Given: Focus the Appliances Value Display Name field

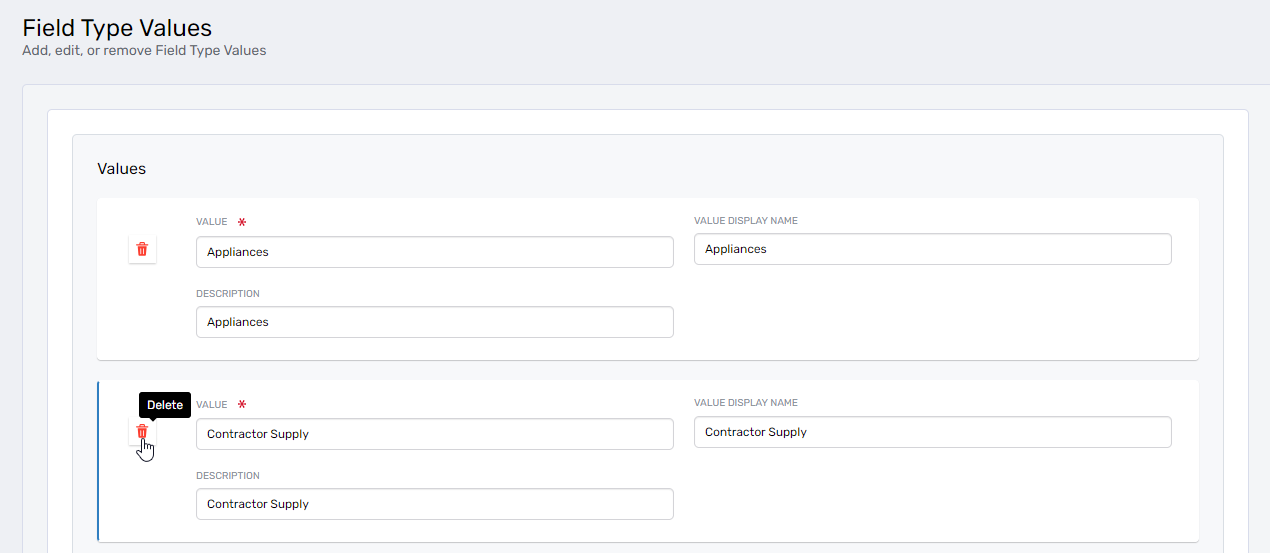Looking at the screenshot, I should 932,249.
